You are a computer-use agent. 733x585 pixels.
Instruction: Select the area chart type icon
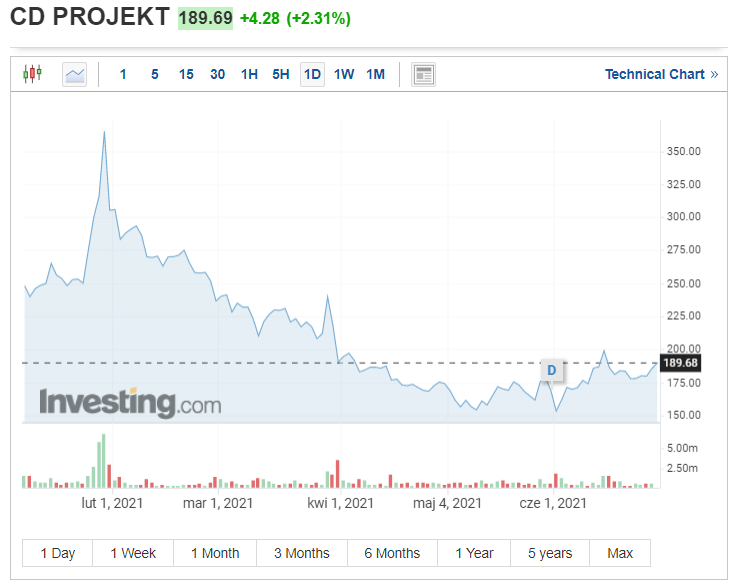pyautogui.click(x=74, y=74)
